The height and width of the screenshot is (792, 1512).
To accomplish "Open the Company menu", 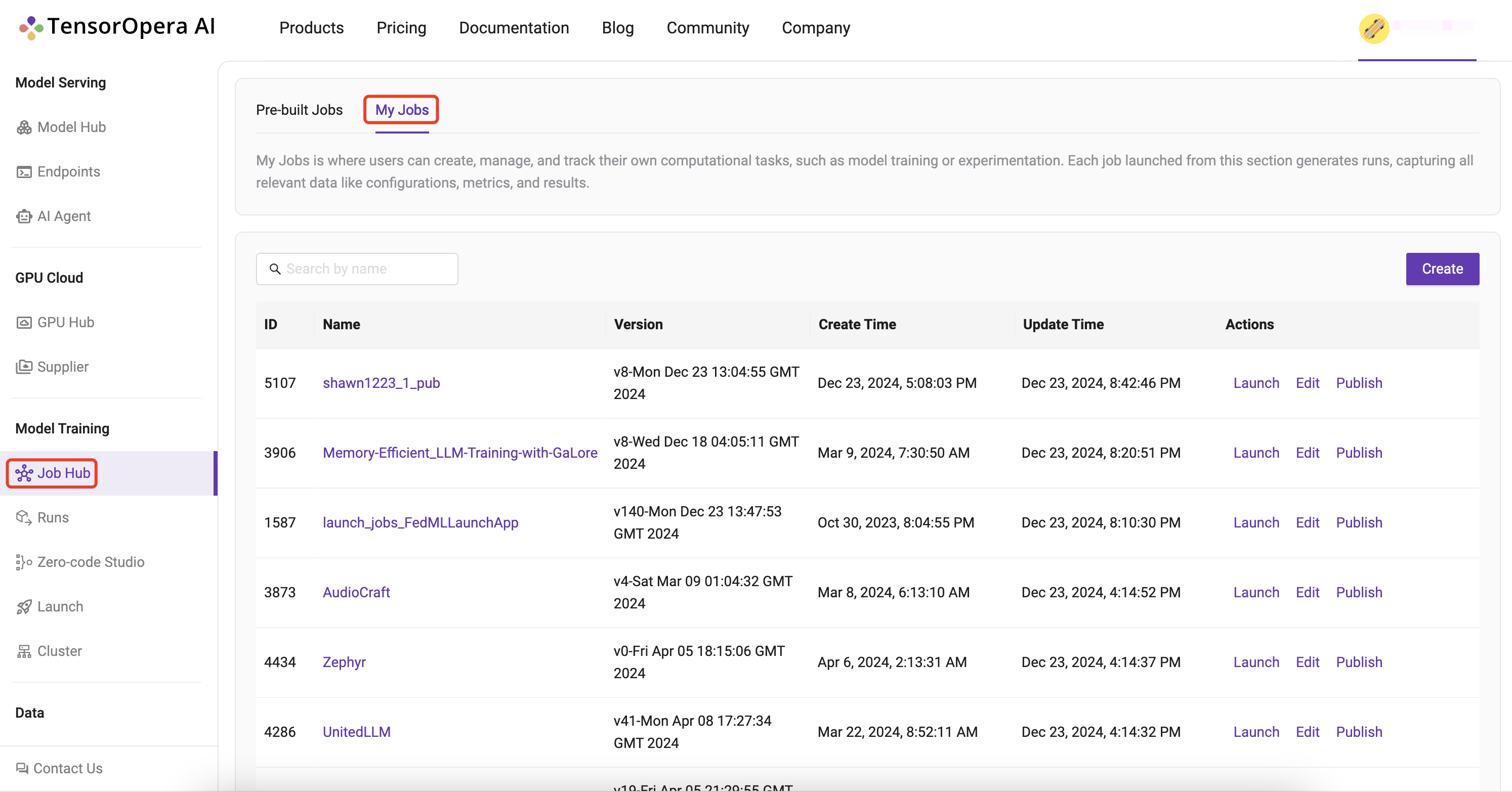I will point(816,28).
